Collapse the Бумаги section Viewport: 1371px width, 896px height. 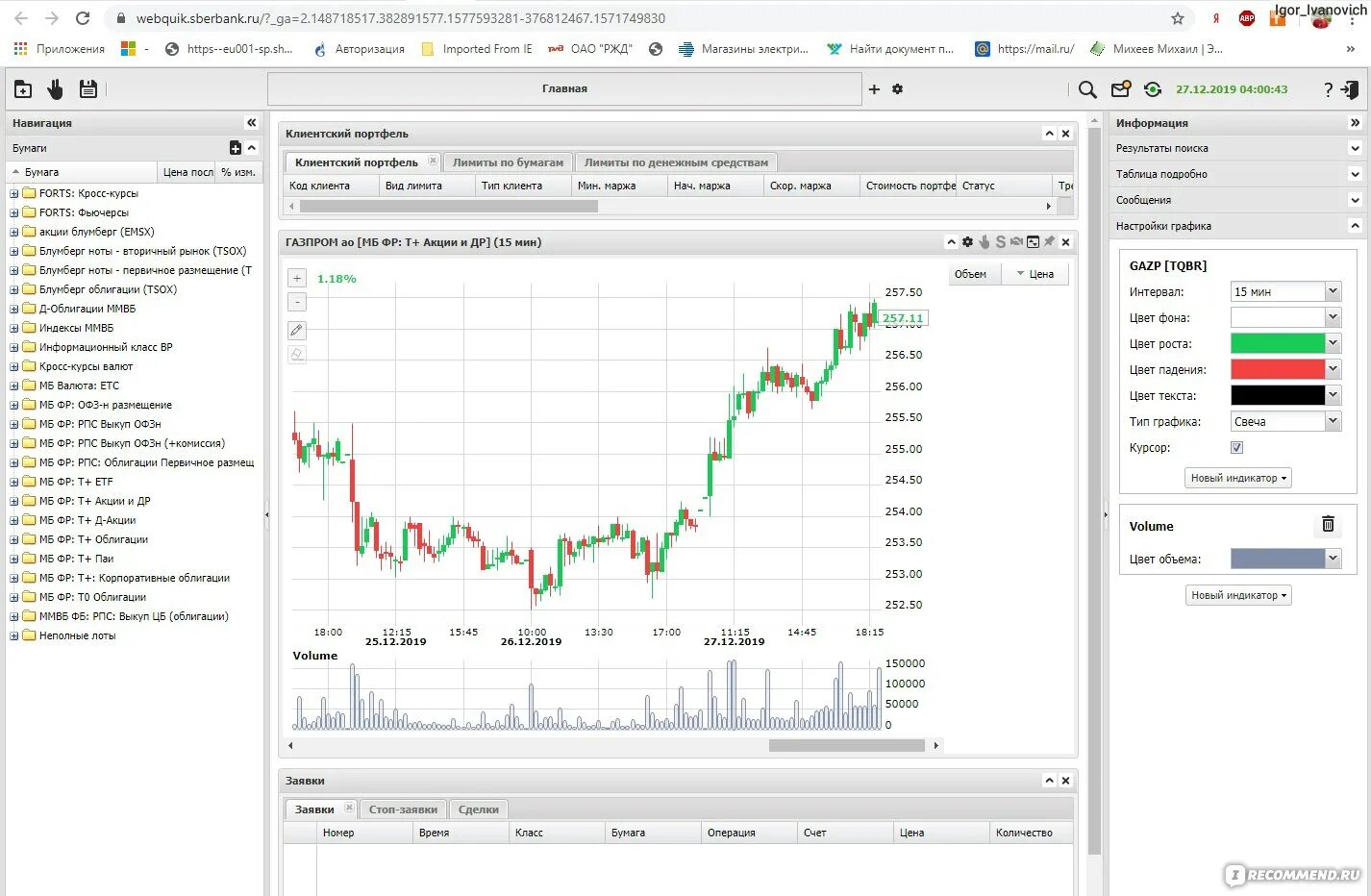click(252, 148)
